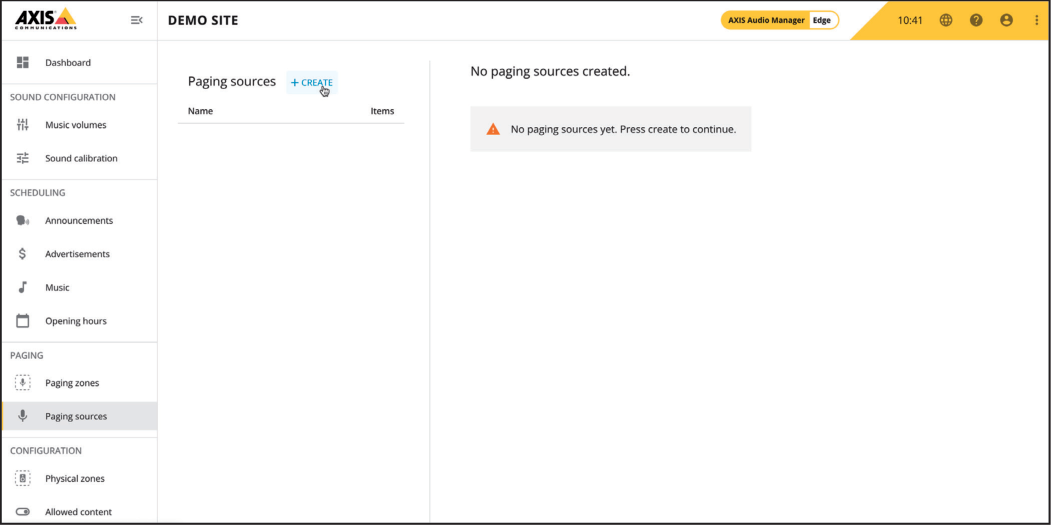Click the Physical zones speaker icon
Viewport: 1052px width, 527px height.
[x=23, y=479]
